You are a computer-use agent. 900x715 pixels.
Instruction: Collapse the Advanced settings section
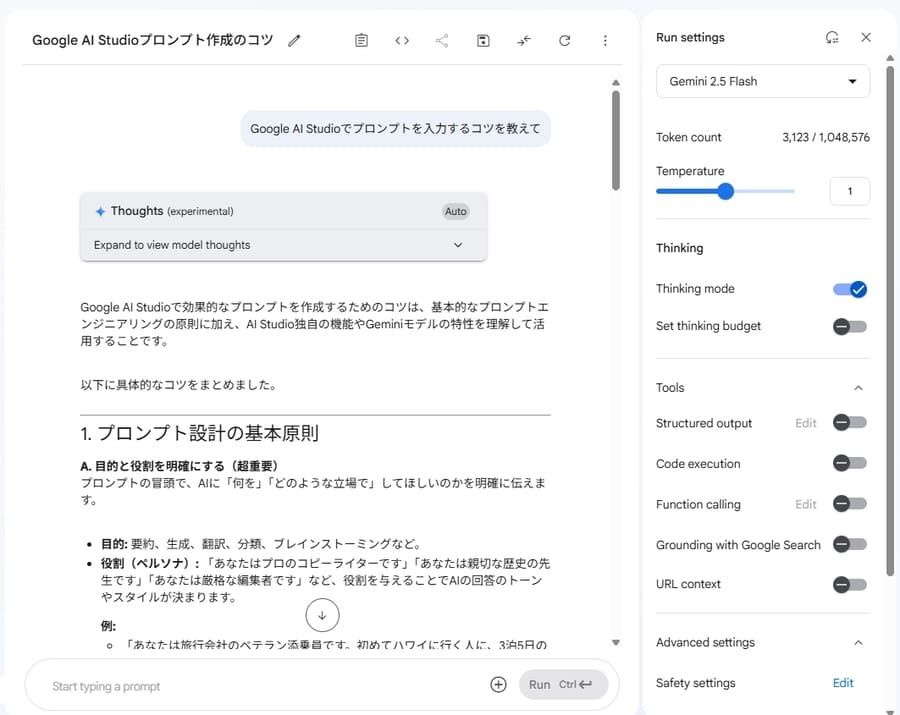[858, 643]
